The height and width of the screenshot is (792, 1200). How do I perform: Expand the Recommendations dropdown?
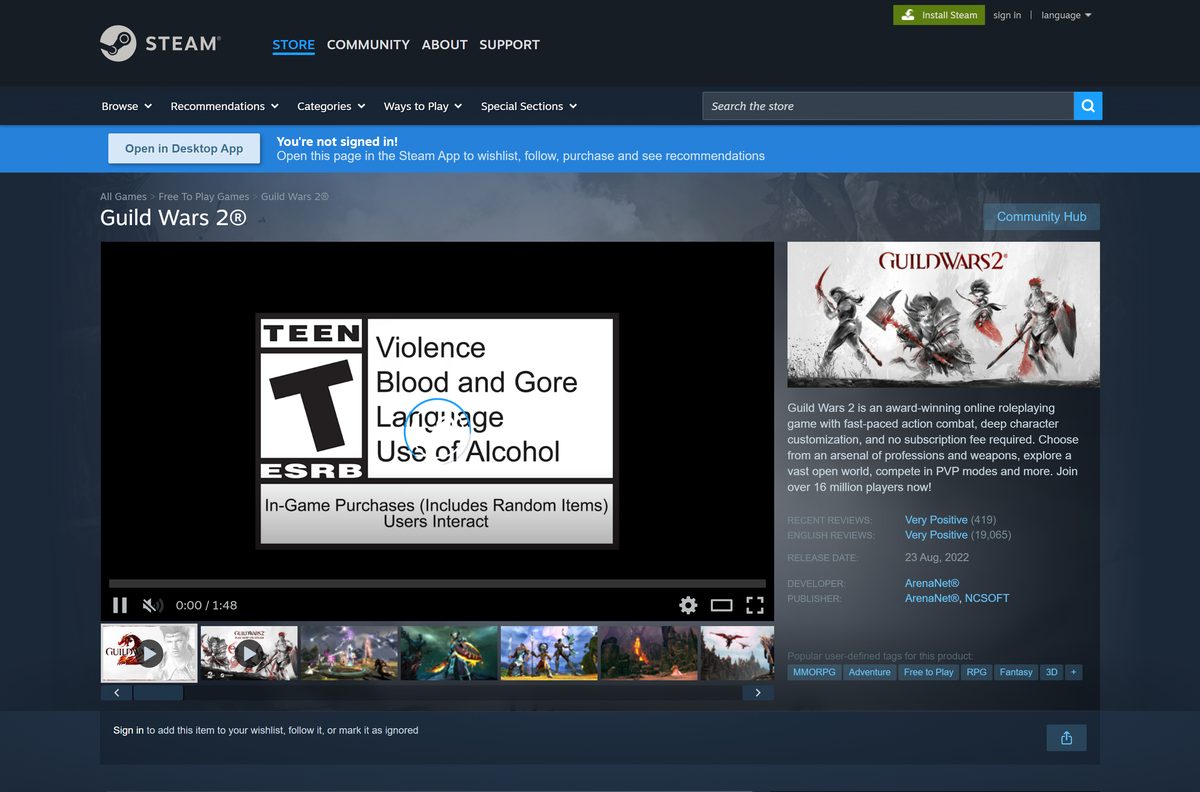tap(224, 106)
